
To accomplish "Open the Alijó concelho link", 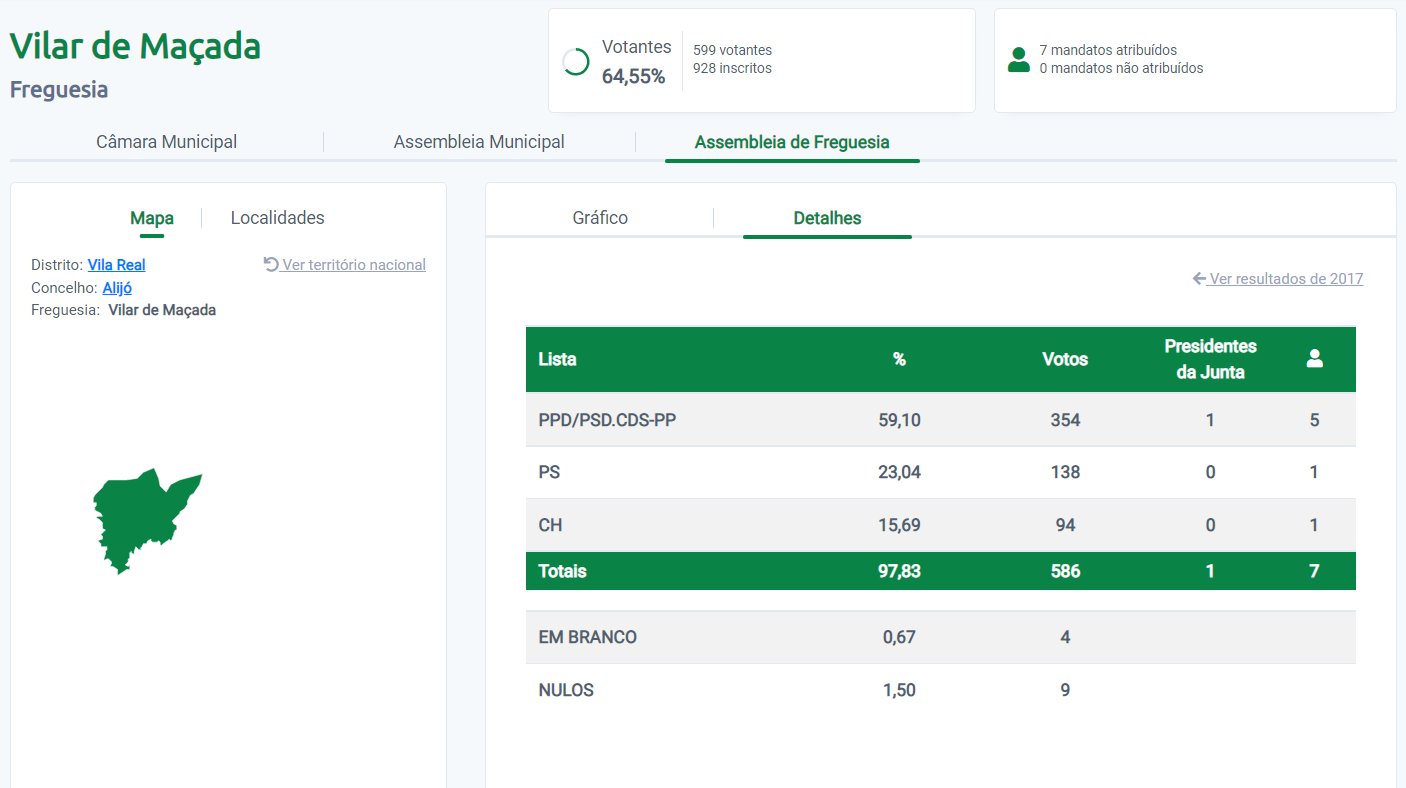I will click(x=117, y=288).
